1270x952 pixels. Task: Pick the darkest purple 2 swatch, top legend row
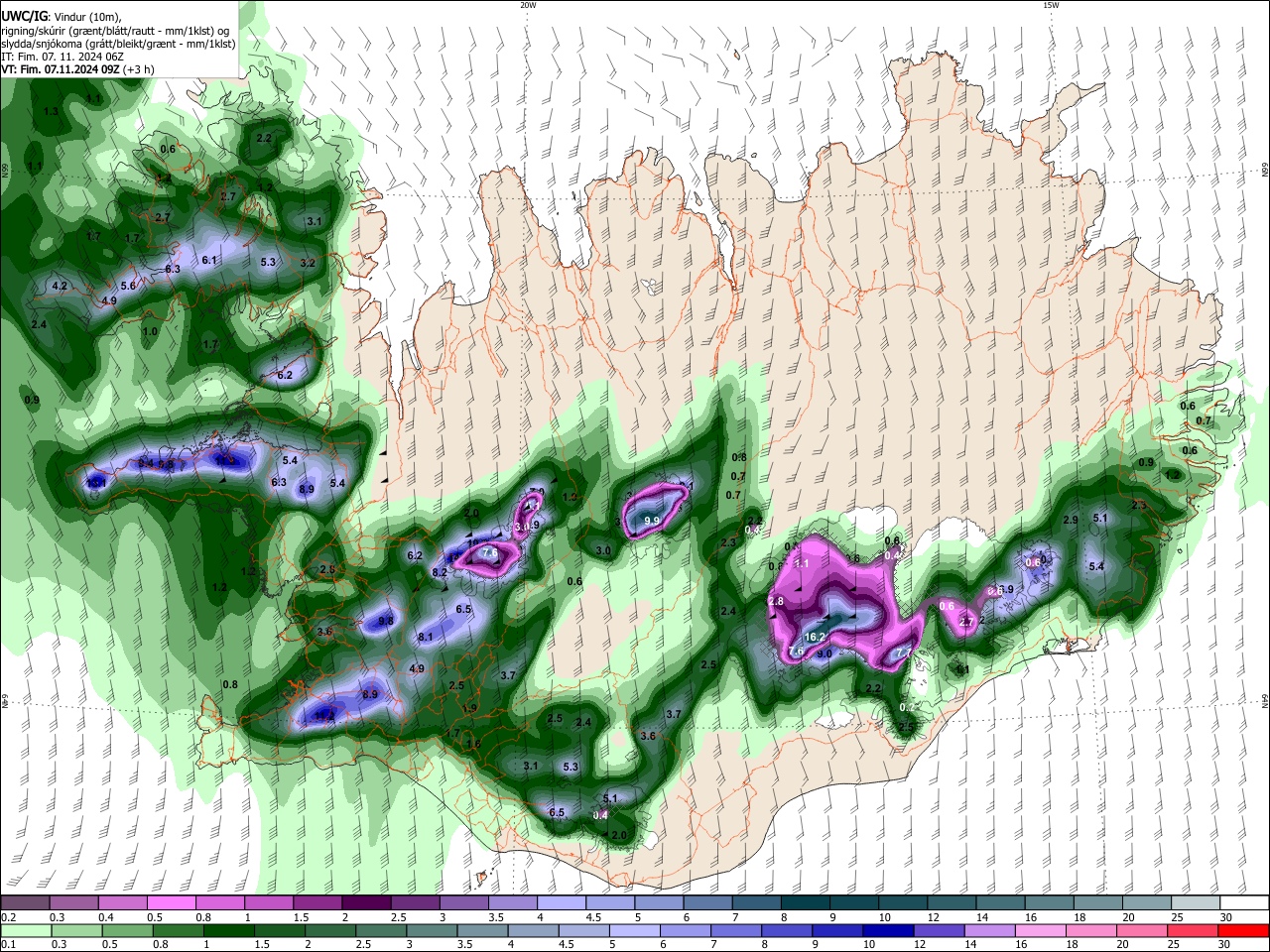(366, 902)
